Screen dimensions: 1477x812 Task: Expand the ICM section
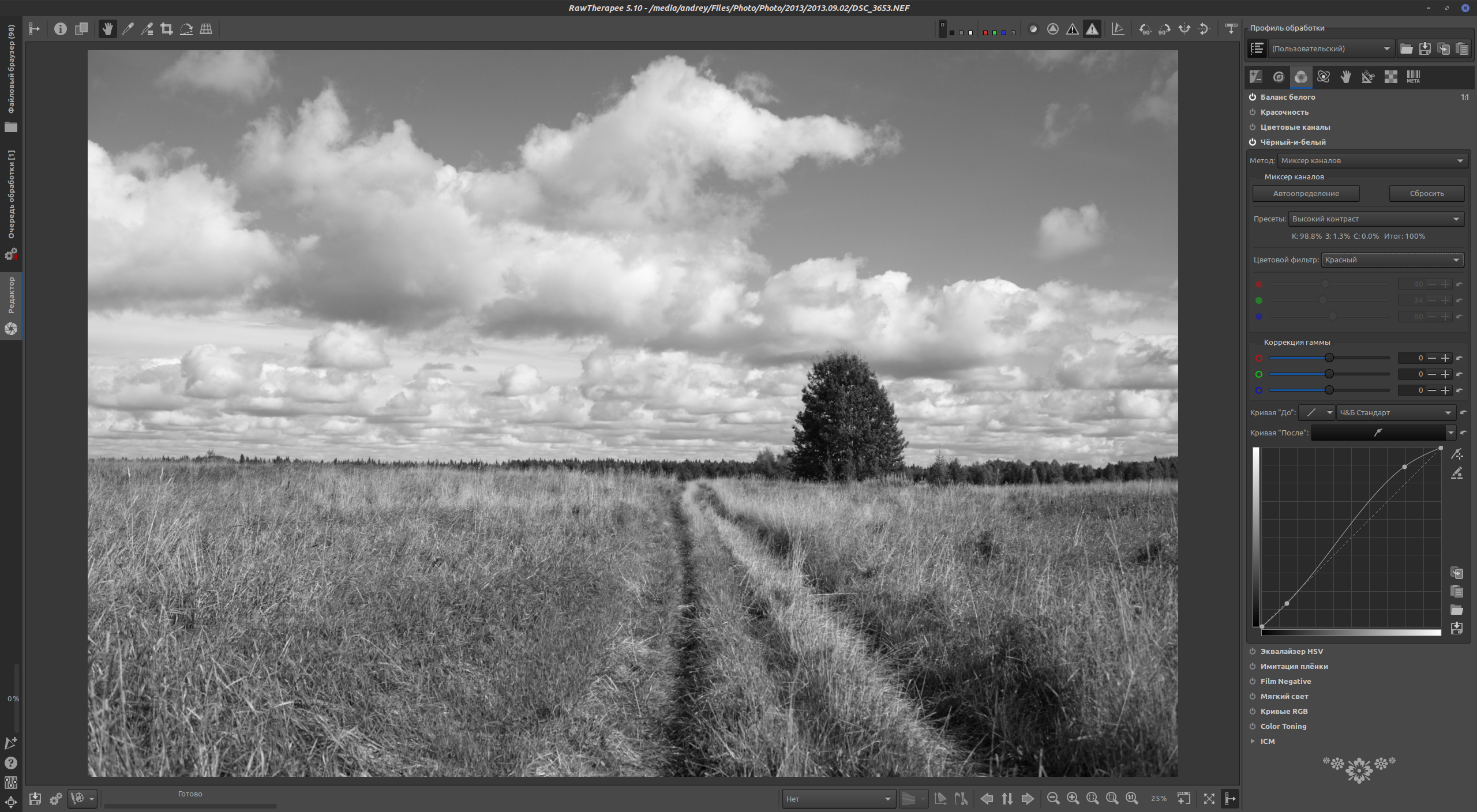[x=1268, y=741]
